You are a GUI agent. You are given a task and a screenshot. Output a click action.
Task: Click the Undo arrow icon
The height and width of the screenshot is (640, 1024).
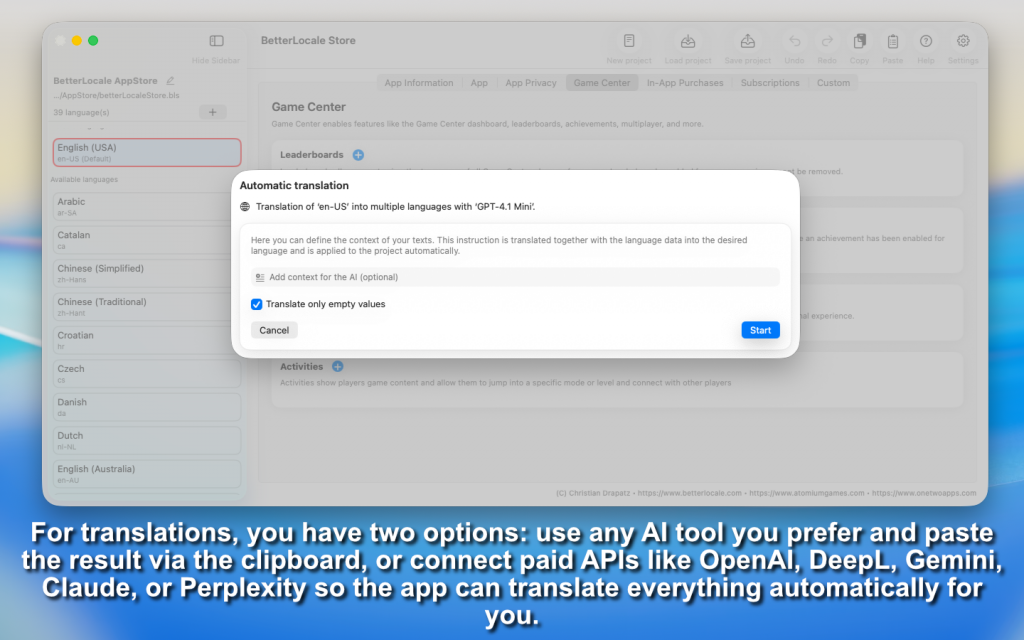tap(795, 42)
